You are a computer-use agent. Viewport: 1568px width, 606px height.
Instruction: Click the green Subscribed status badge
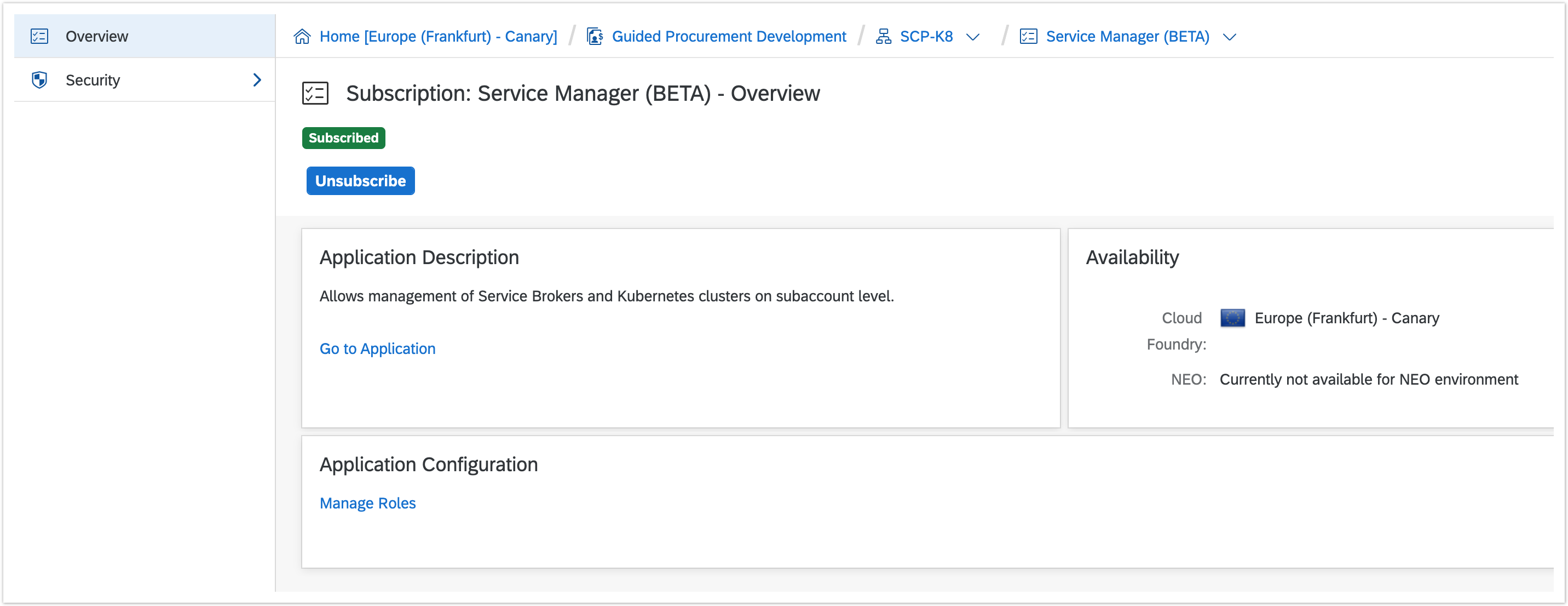click(x=343, y=138)
